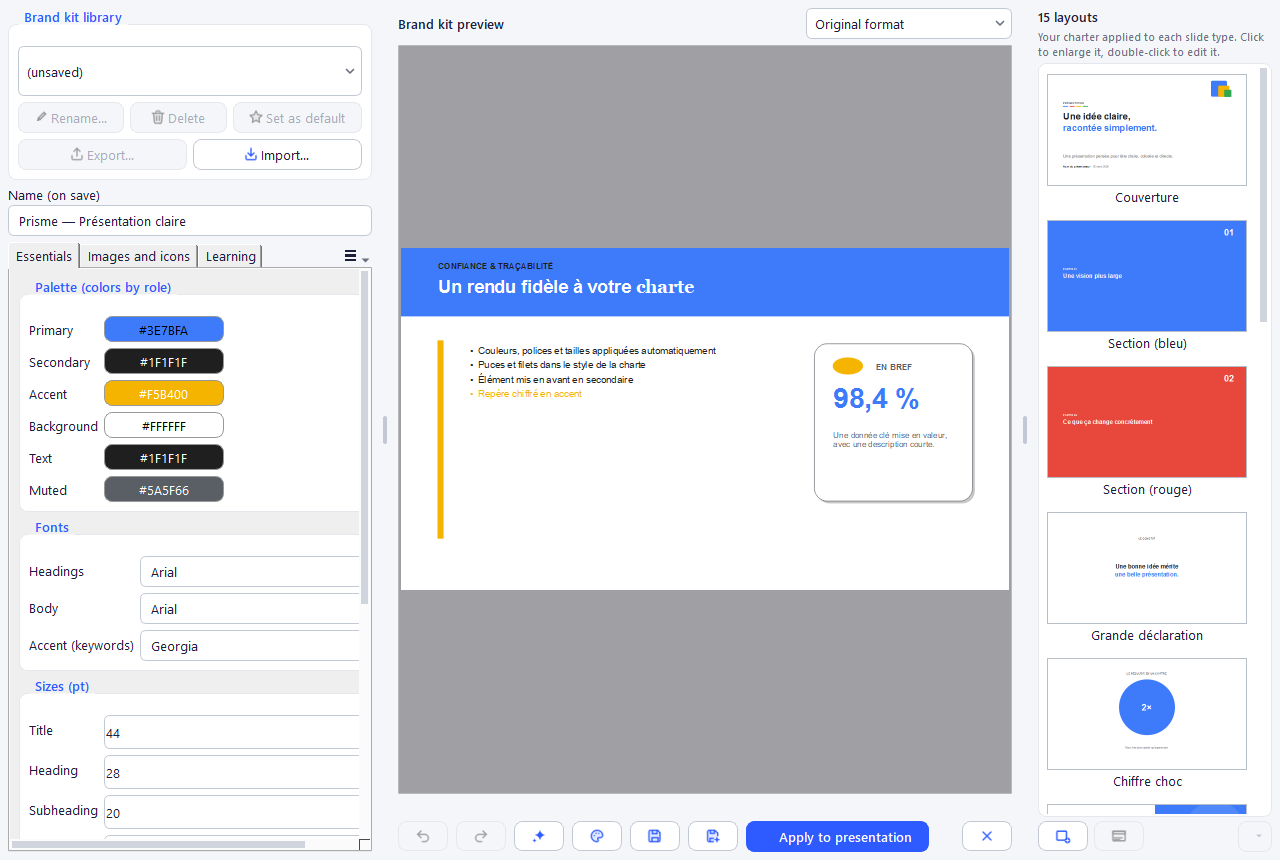This screenshot has height=860, width=1280.
Task: Click the X cancel button beside Apply
Action: [x=987, y=836]
